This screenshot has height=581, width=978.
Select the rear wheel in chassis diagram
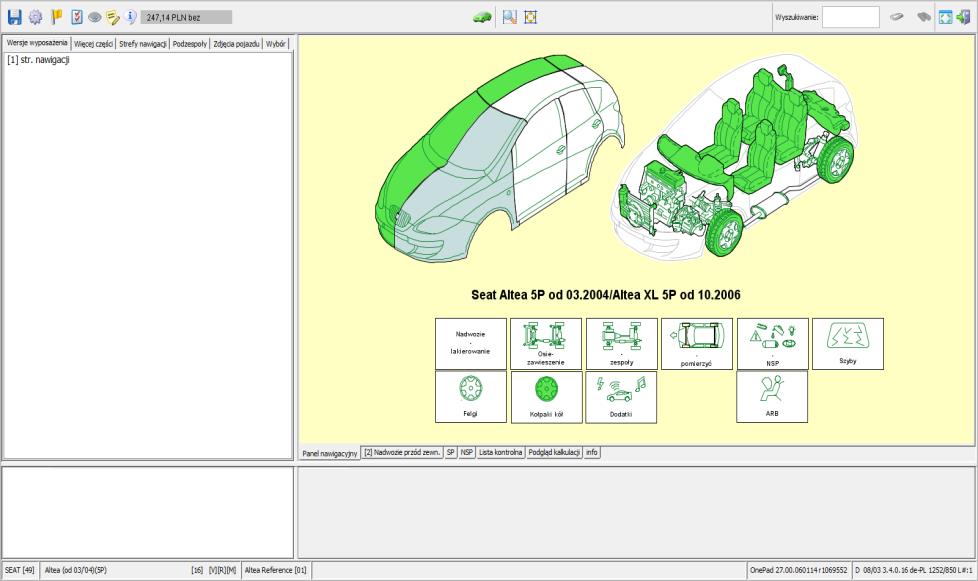pyautogui.click(x=837, y=159)
